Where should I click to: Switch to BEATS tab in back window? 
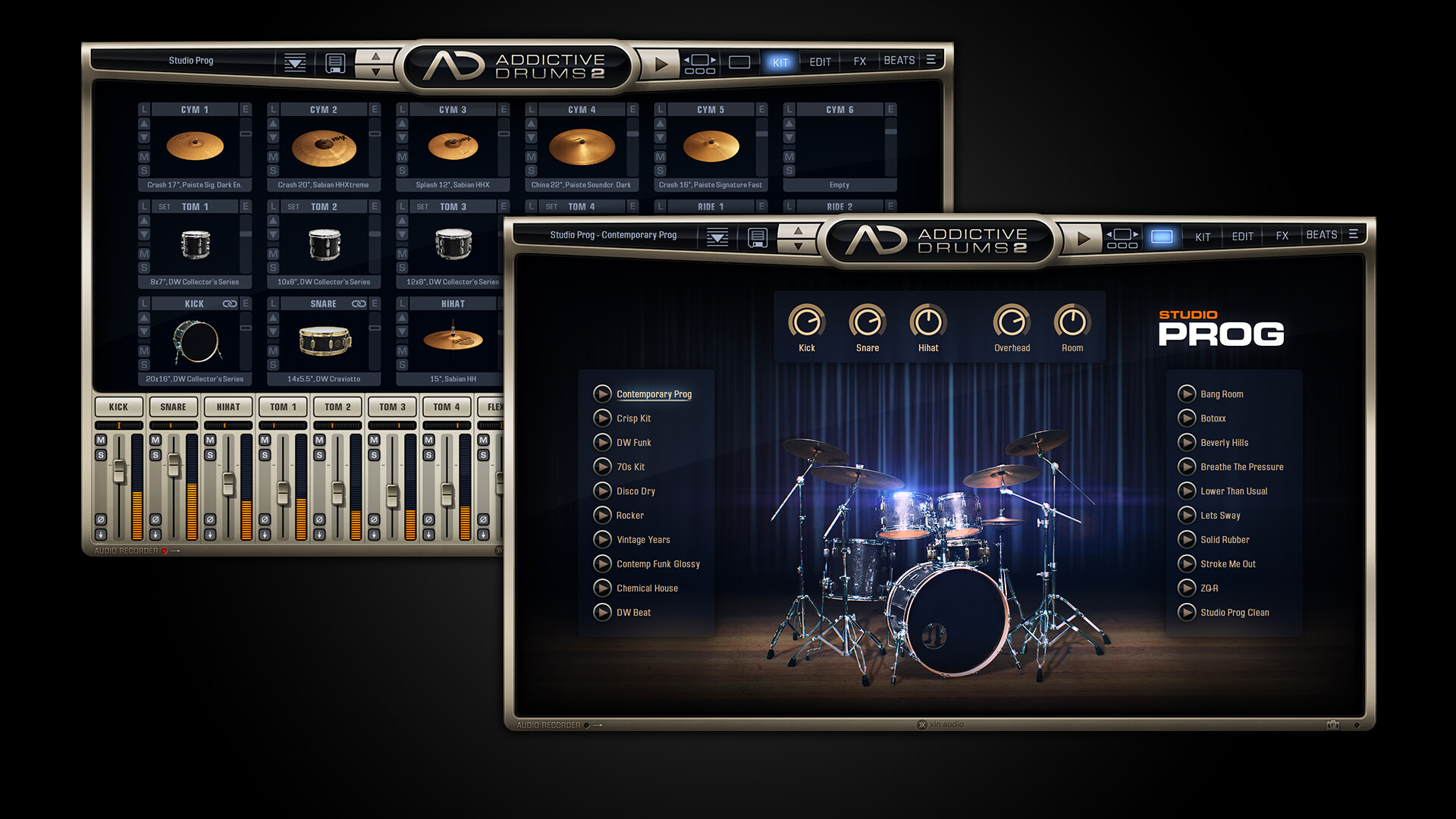coord(899,61)
